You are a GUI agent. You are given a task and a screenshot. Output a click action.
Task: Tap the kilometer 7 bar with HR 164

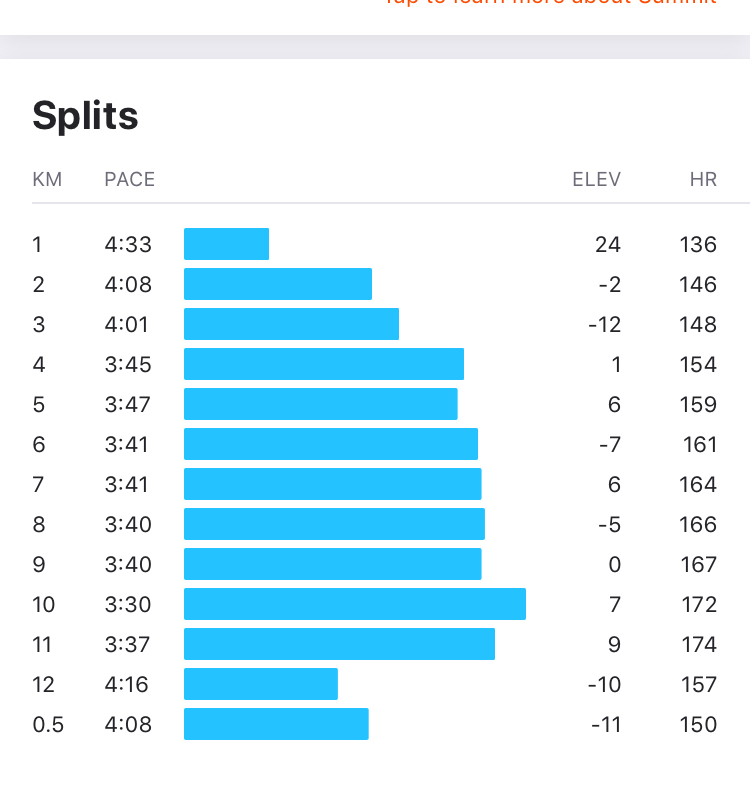(x=333, y=484)
